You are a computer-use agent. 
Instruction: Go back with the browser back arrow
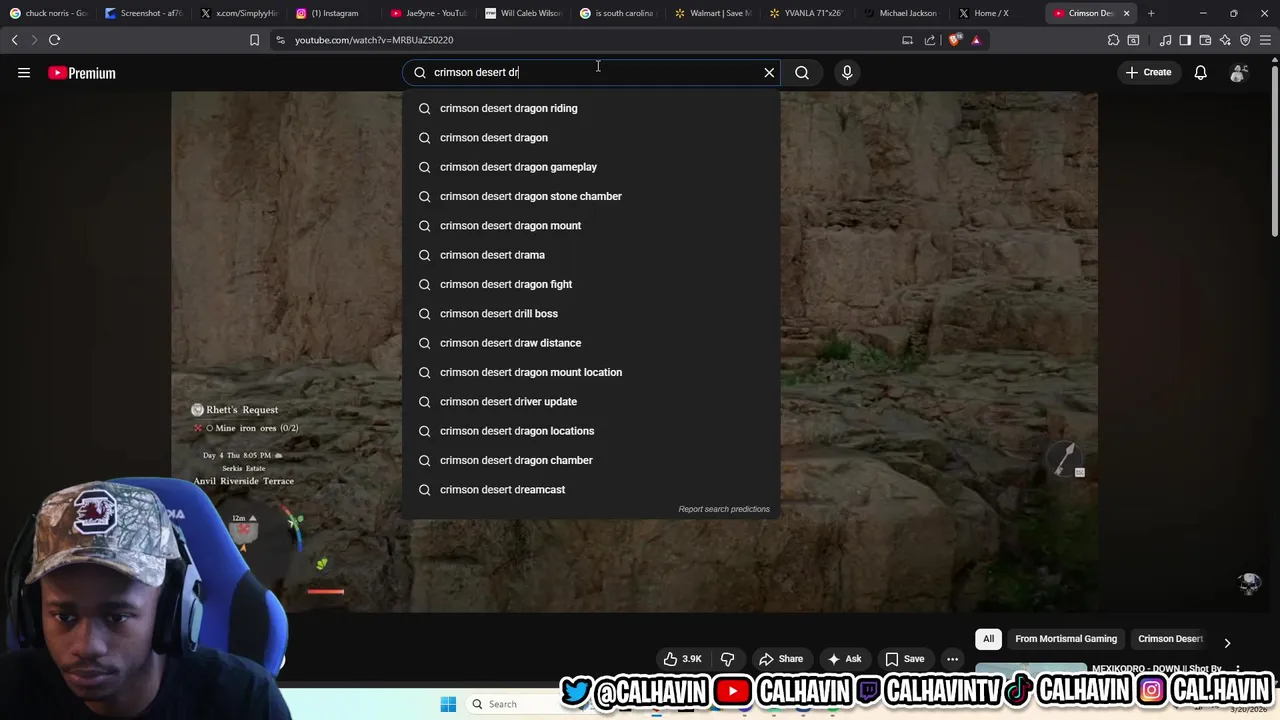[x=14, y=40]
